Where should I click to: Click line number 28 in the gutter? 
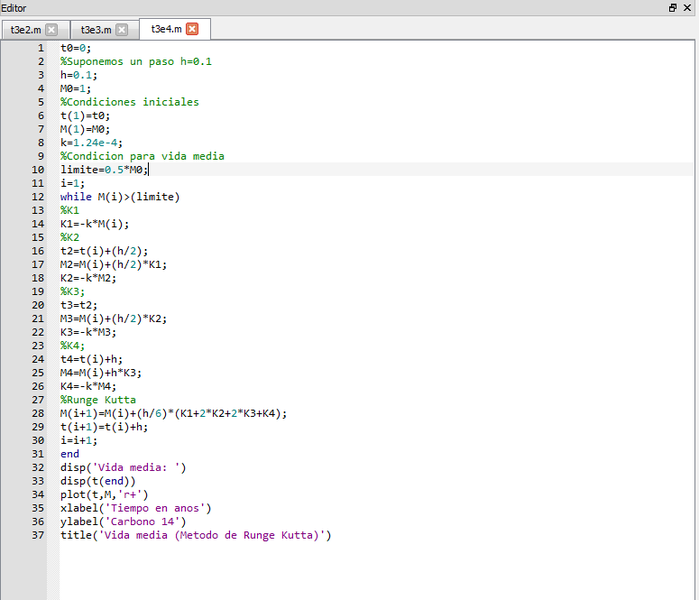(x=38, y=413)
